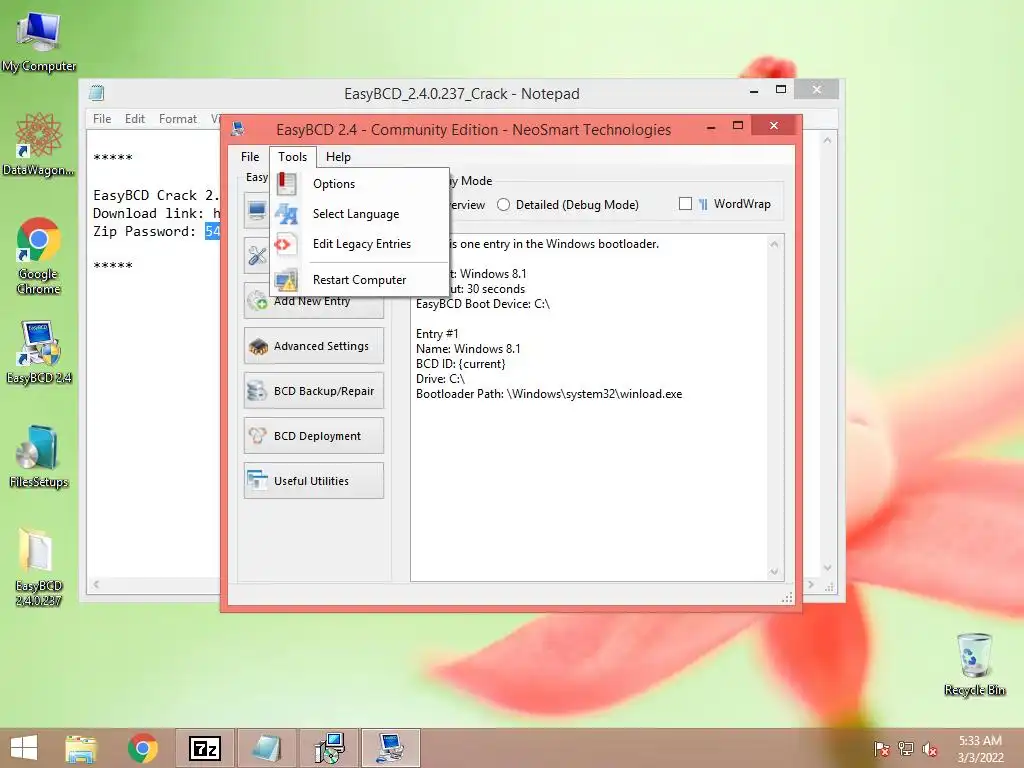Open Chrome from the taskbar

click(142, 748)
